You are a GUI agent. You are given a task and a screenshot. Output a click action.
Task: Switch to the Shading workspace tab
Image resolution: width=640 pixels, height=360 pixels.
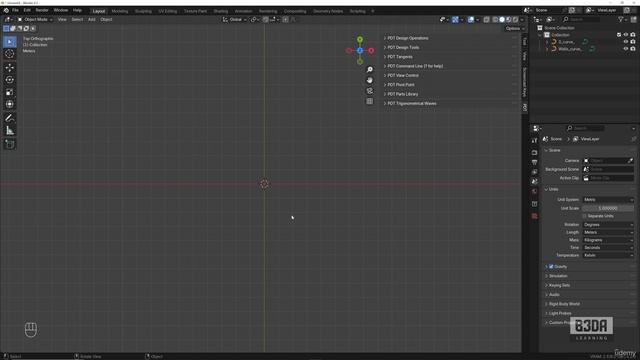[221, 11]
